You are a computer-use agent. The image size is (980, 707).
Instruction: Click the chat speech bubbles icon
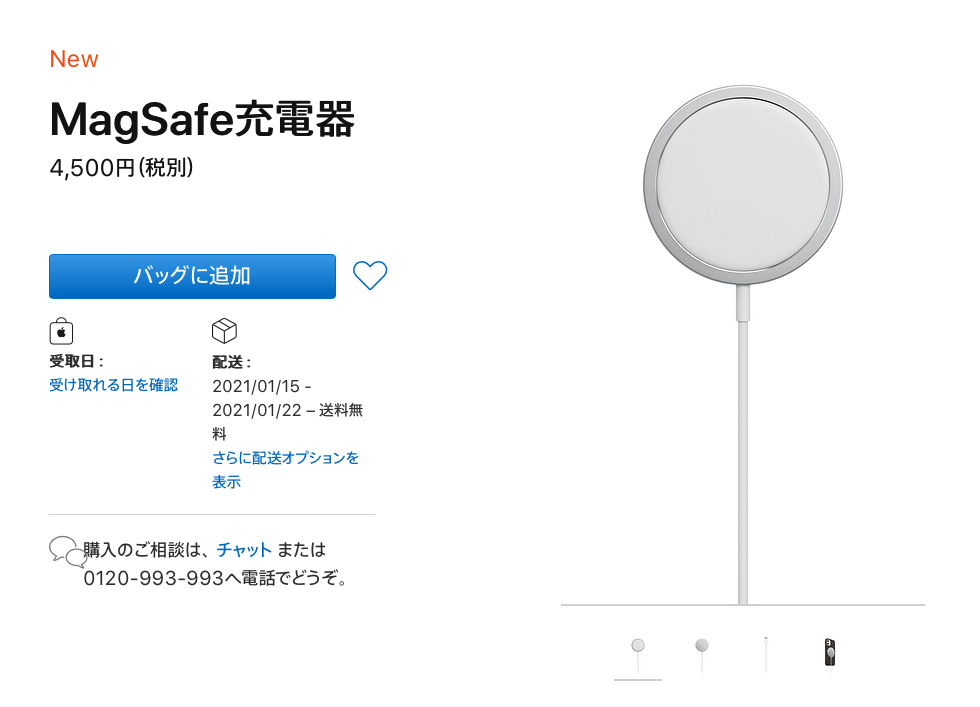point(68,551)
